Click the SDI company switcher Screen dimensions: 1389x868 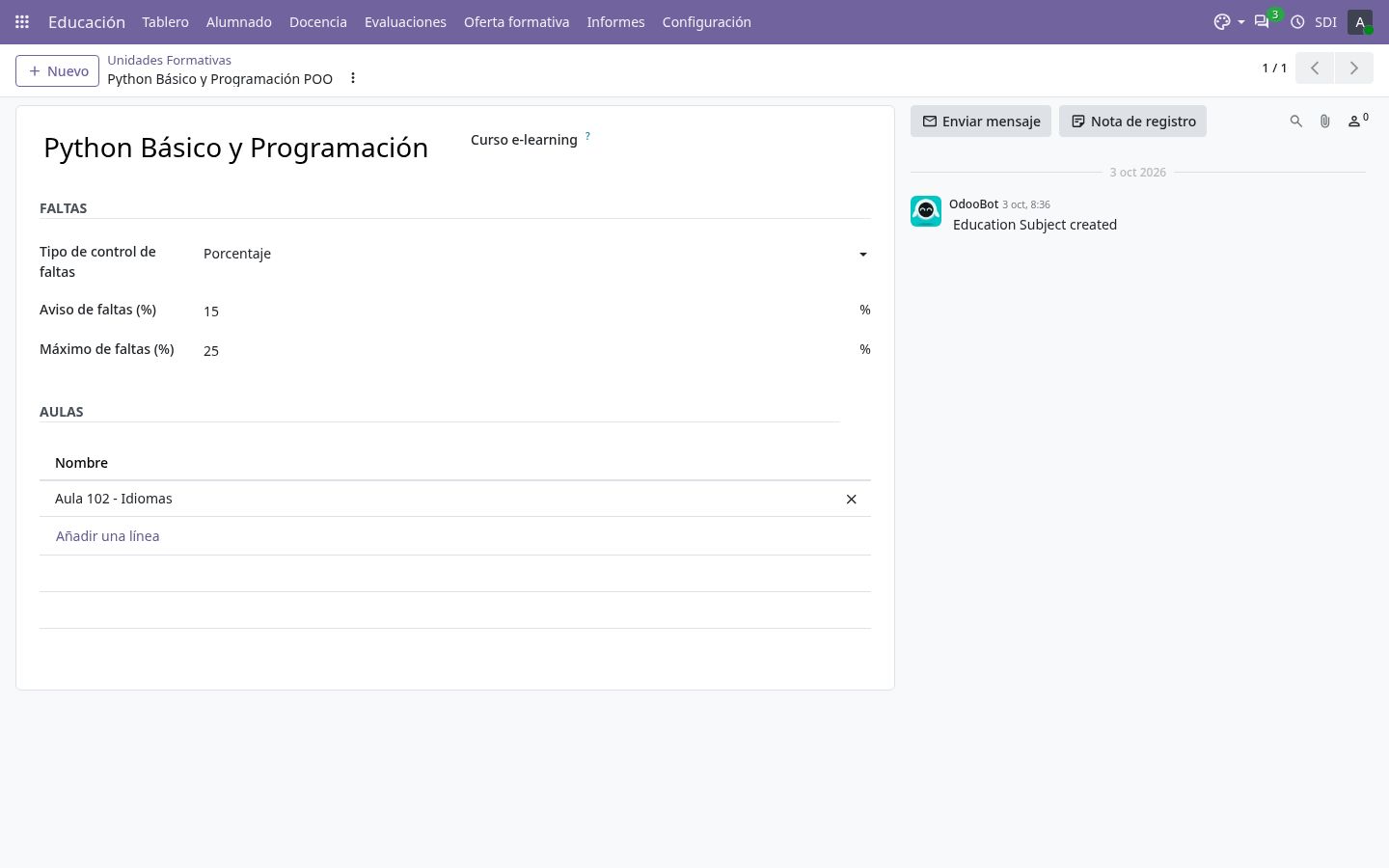tap(1325, 21)
